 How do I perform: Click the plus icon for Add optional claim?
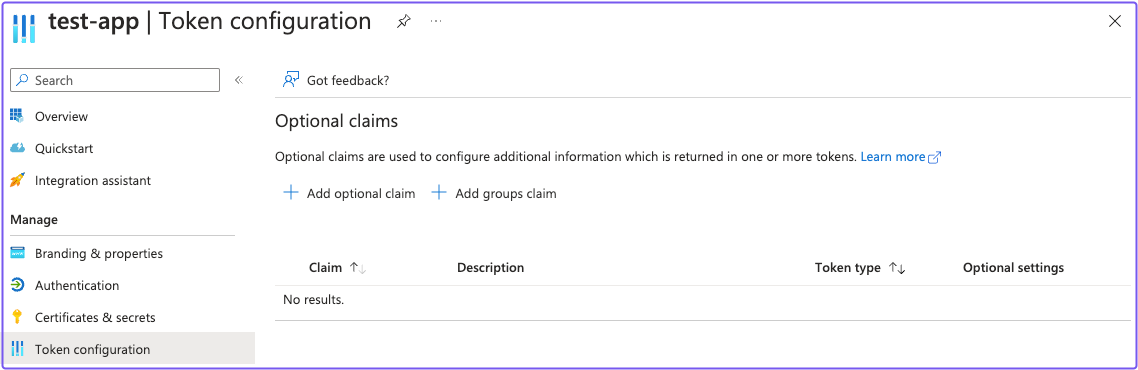[x=290, y=193]
